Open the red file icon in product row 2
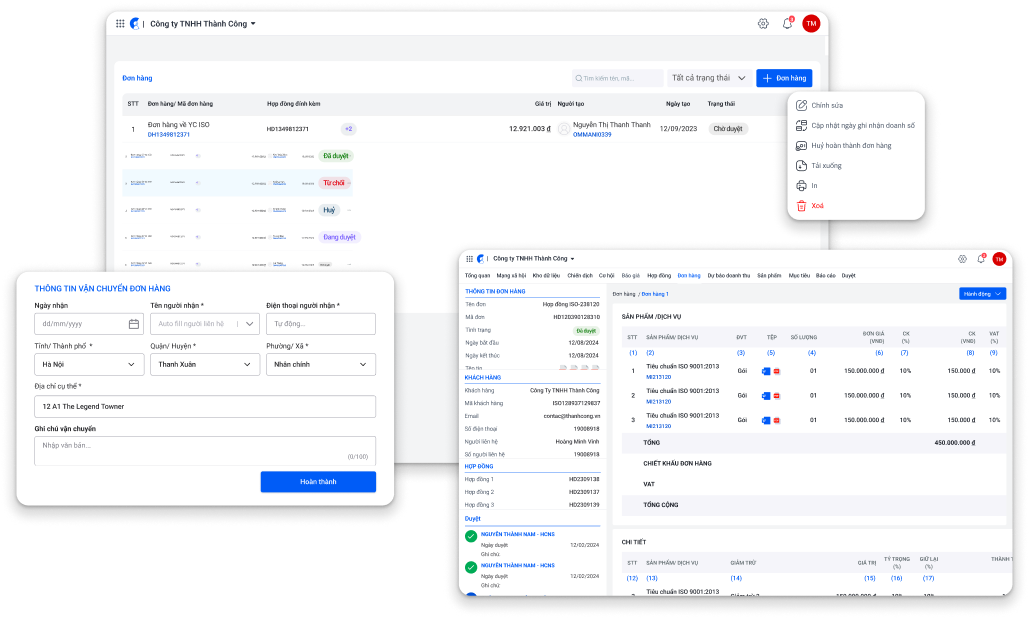 tap(776, 396)
